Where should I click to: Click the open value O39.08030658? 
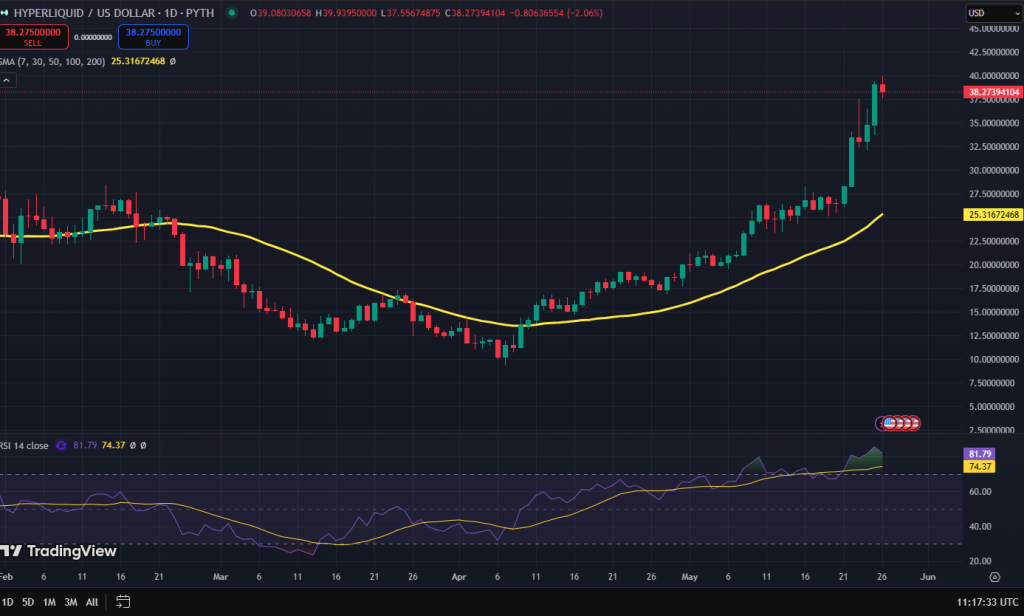(280, 13)
